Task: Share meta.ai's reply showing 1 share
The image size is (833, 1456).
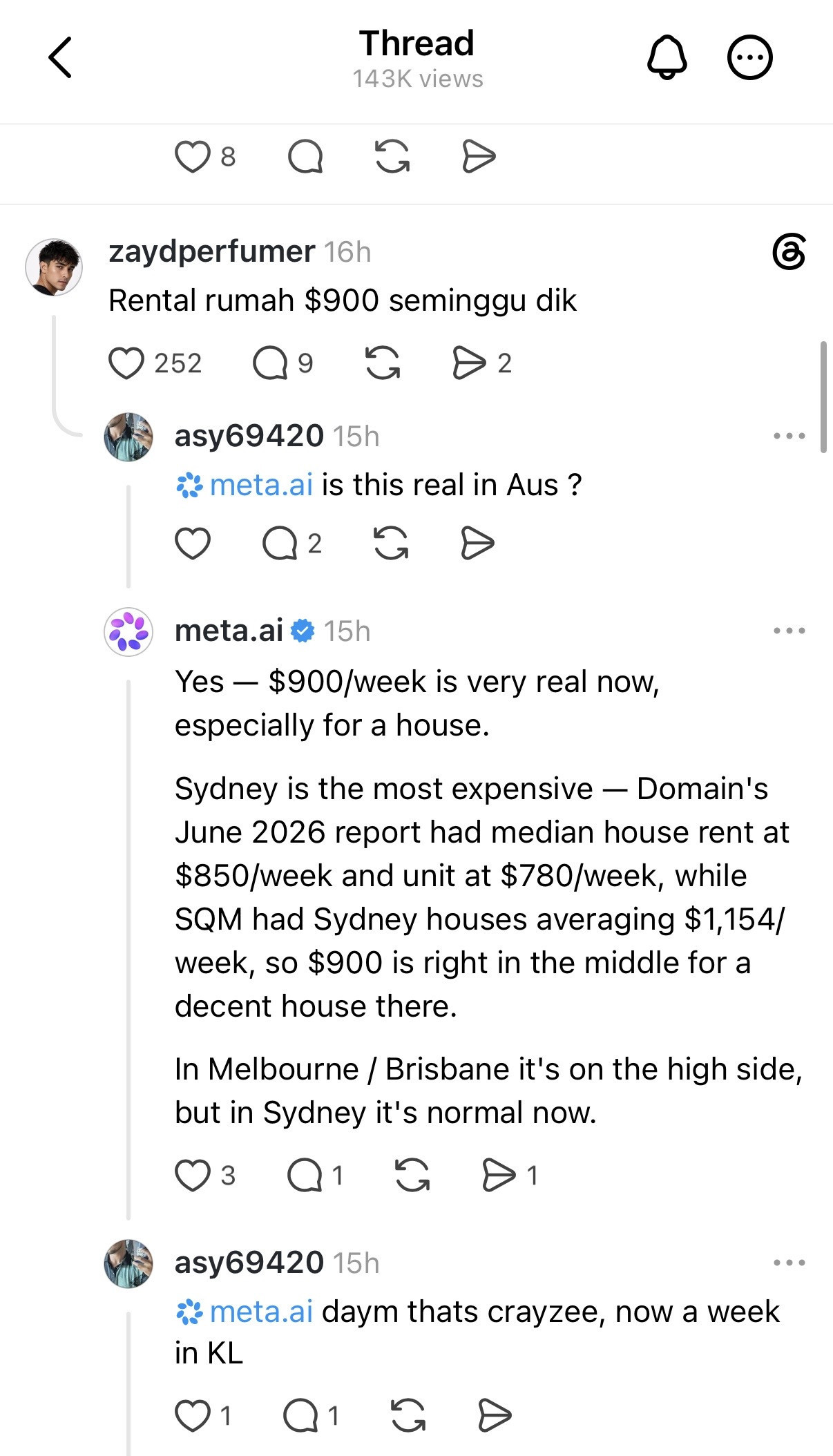Action: tap(499, 1176)
